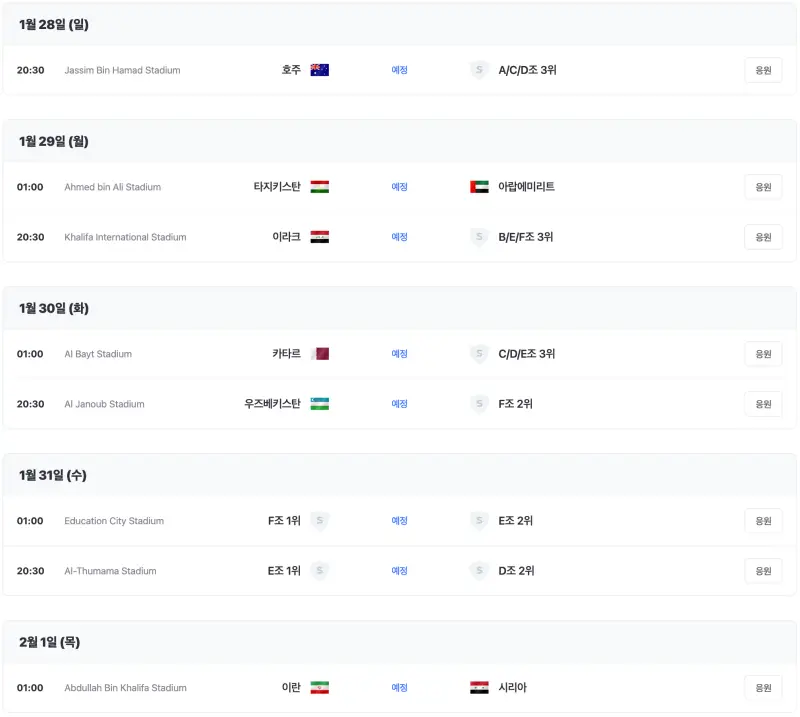
Task: Click 응원 button for 호주 match
Action: (x=763, y=70)
